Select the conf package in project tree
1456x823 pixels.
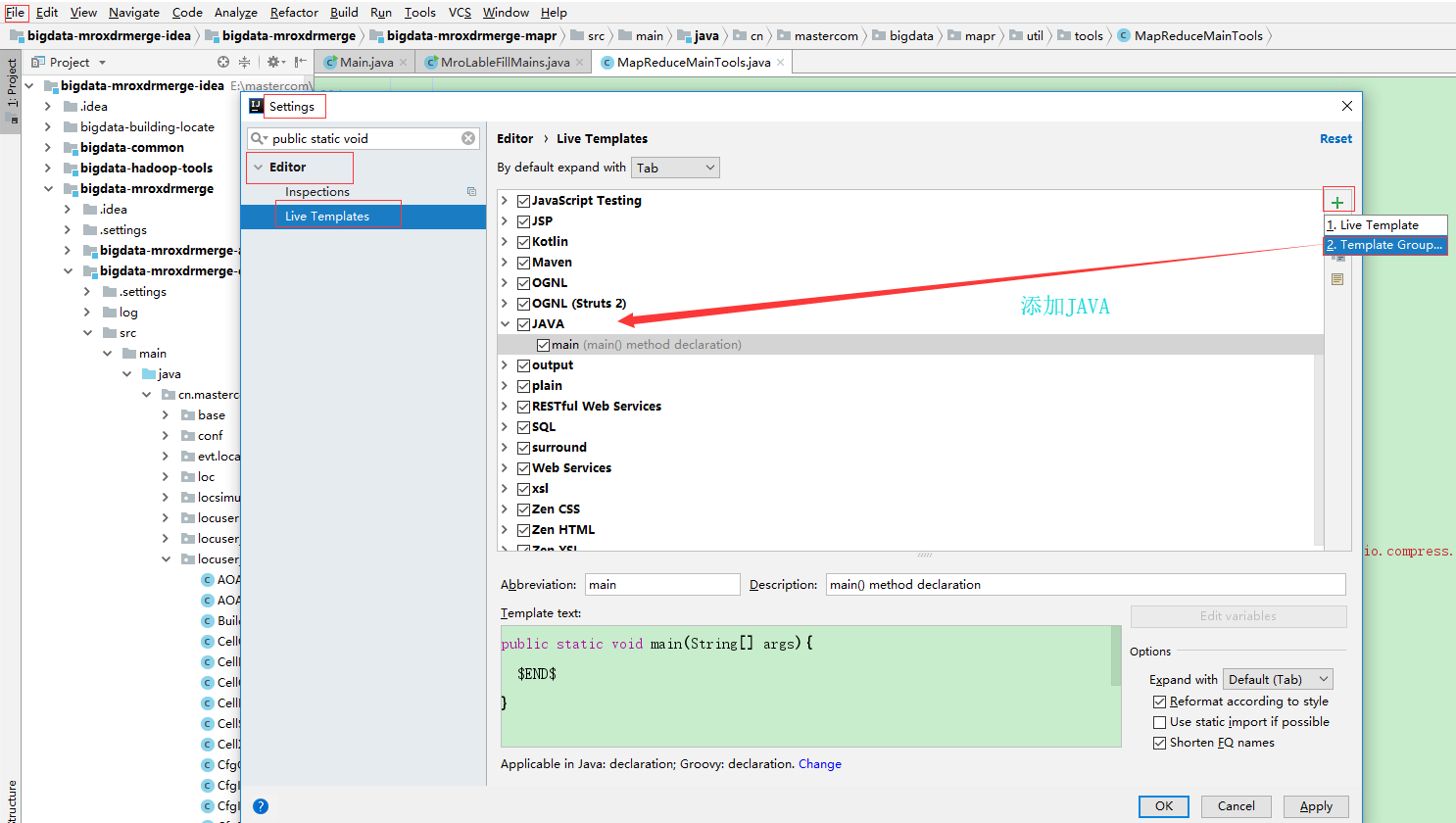(211, 436)
